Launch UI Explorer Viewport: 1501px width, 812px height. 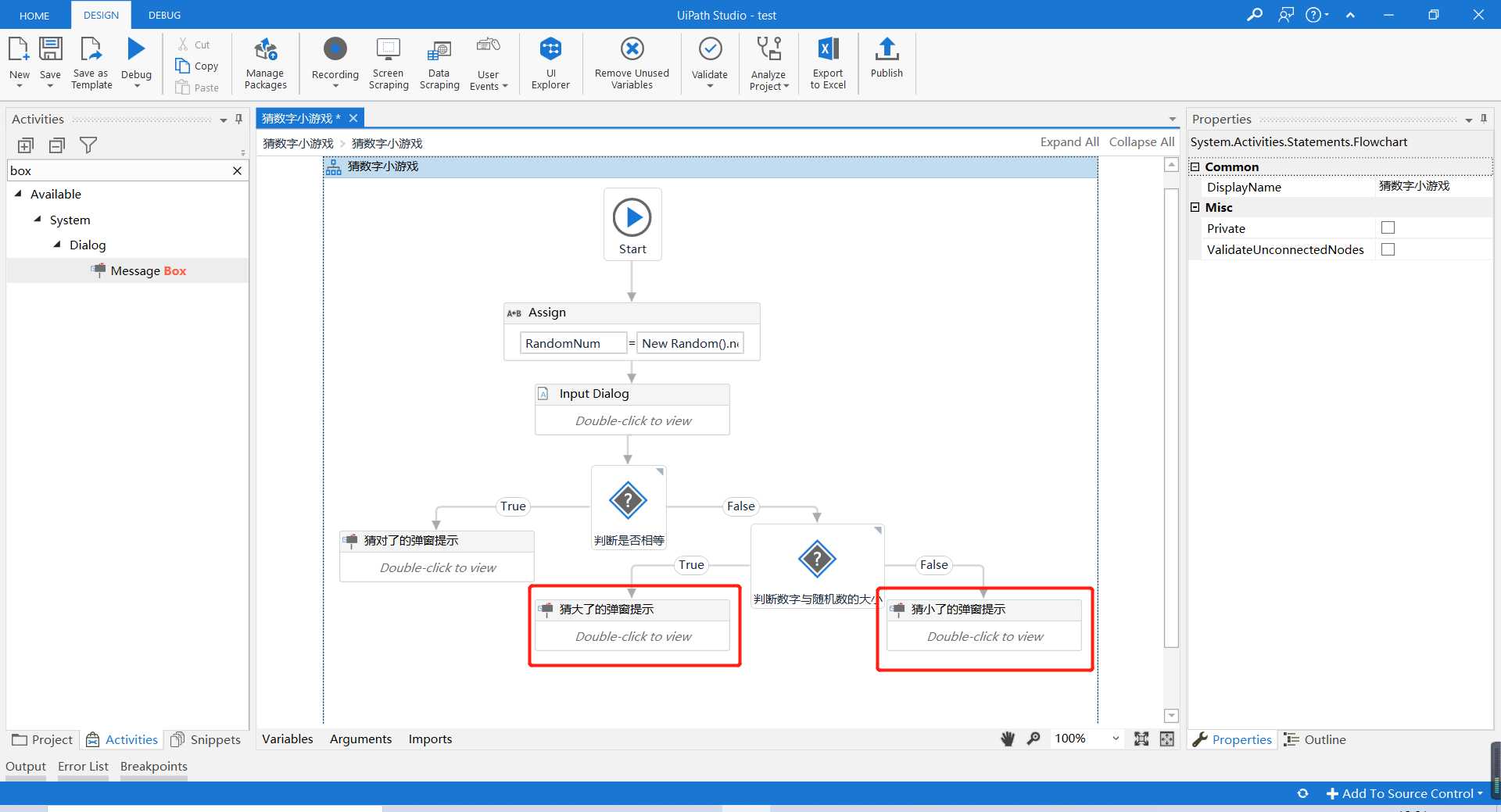(550, 63)
